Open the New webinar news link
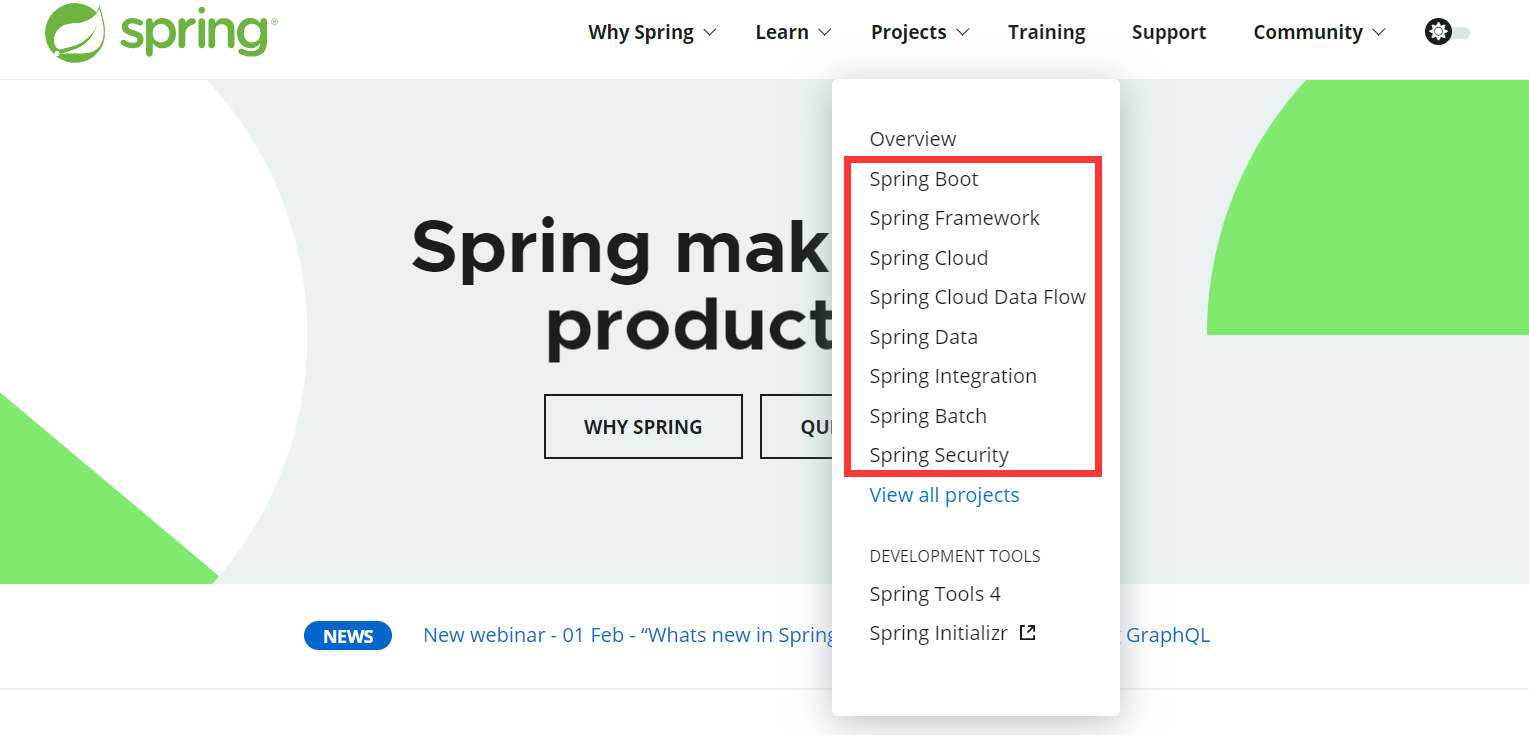The height and width of the screenshot is (735, 1529). (628, 635)
